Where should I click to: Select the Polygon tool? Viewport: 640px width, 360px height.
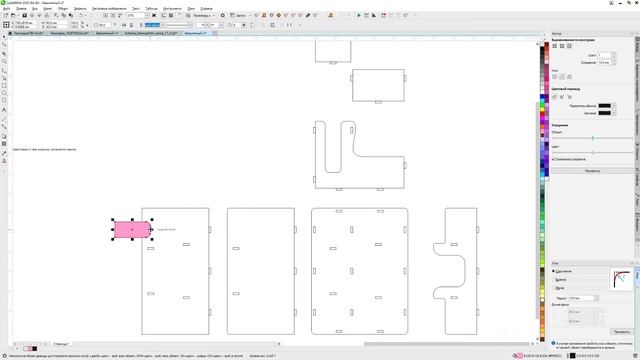click(x=4, y=101)
